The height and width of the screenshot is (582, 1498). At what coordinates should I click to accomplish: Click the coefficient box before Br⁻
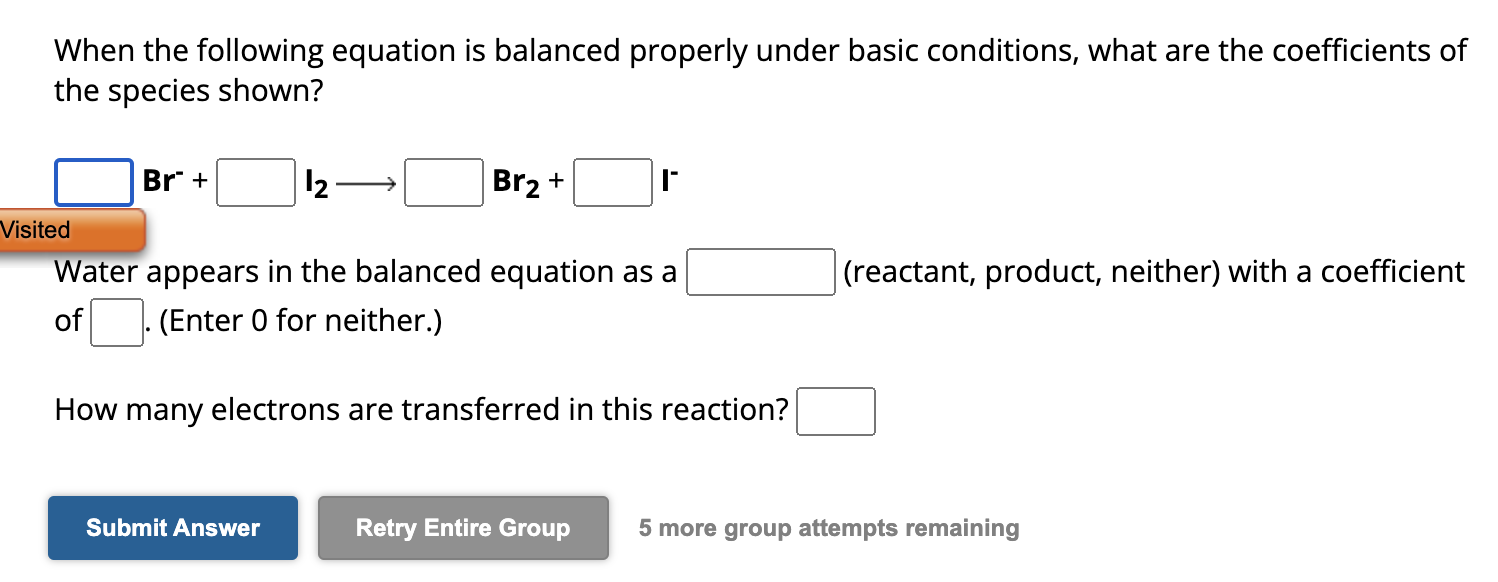click(93, 181)
